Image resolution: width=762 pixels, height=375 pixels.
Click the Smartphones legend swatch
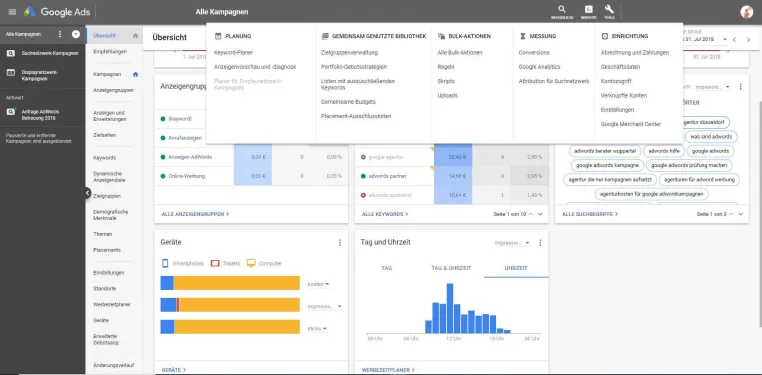pos(165,263)
